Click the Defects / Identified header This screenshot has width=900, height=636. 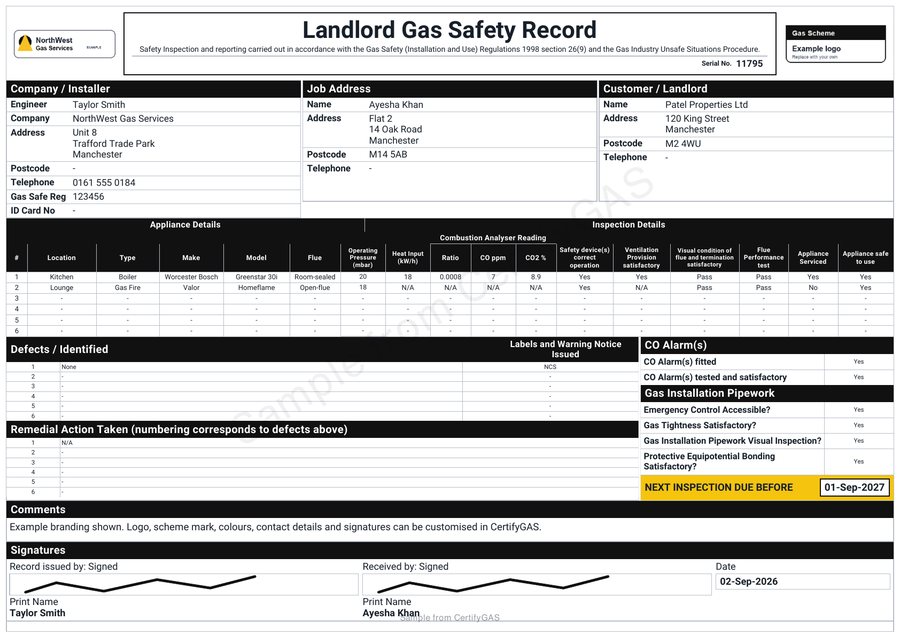click(59, 350)
